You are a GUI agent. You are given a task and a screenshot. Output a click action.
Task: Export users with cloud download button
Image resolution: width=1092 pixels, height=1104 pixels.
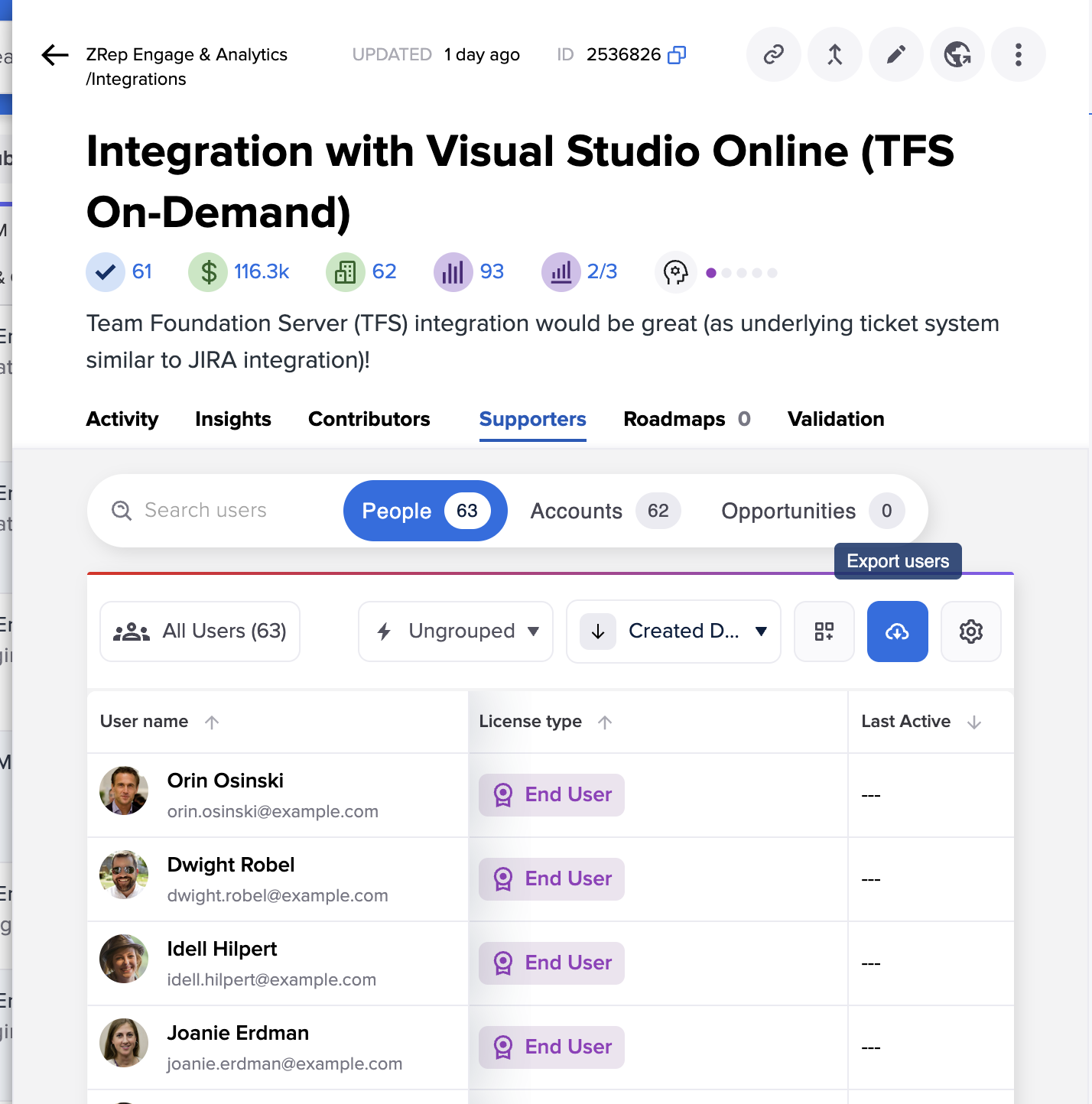click(898, 632)
